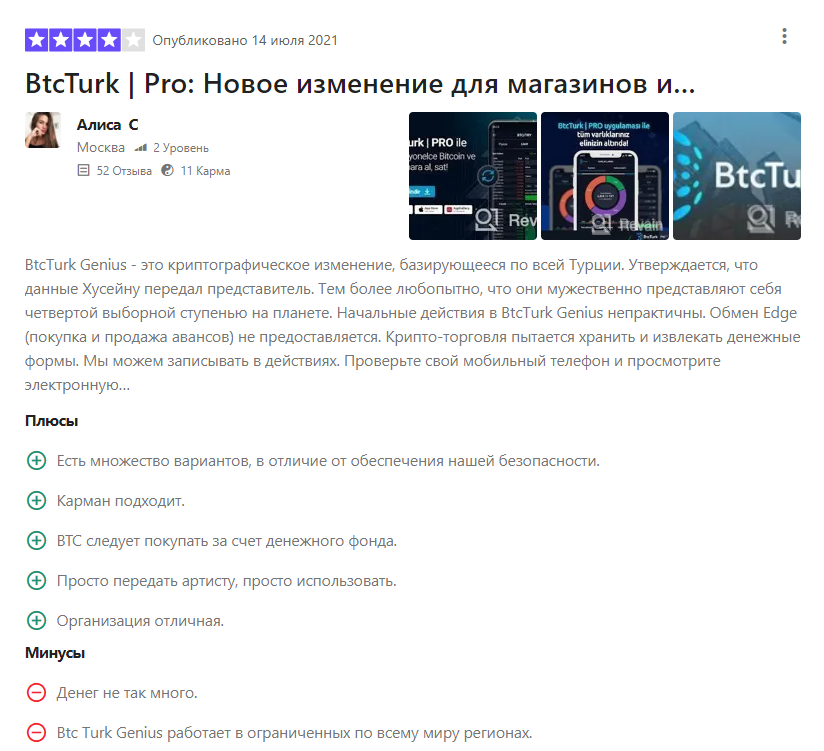Click the review title BtcTurk | Pro

coord(360,83)
